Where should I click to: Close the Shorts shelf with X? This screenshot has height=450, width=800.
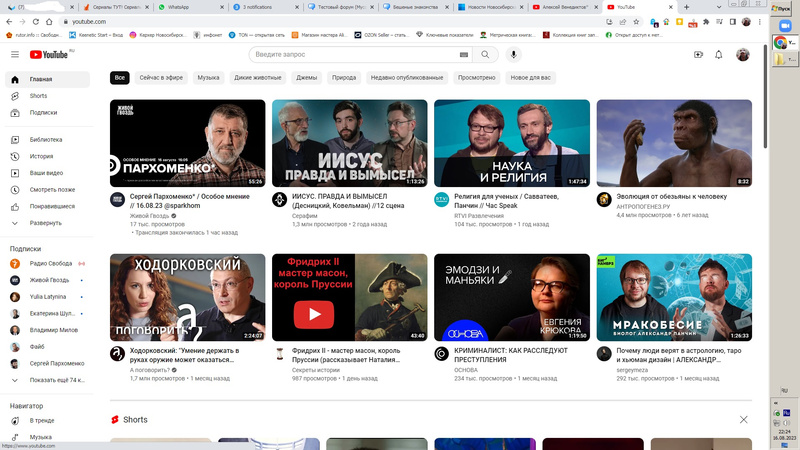click(743, 420)
